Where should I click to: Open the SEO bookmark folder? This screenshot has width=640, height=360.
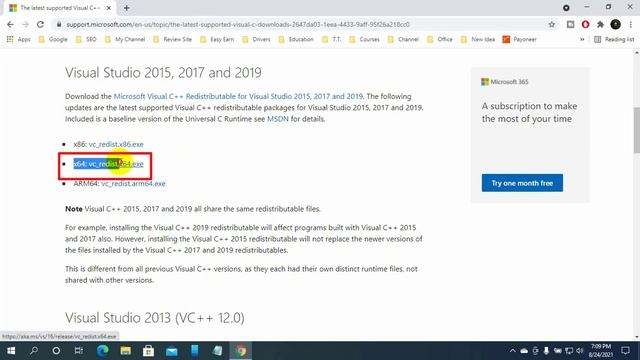86,40
